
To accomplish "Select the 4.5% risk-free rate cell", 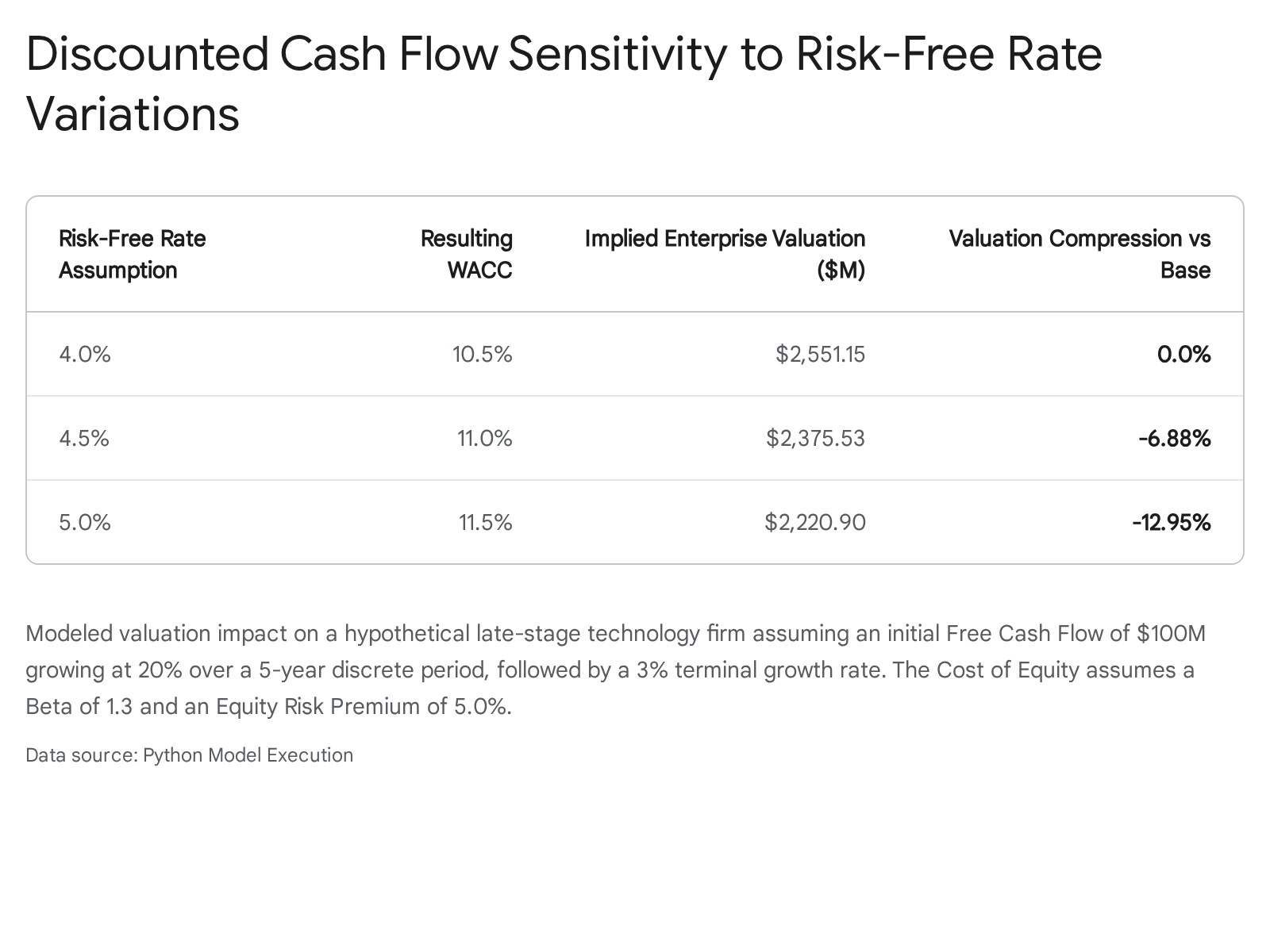I will (x=84, y=438).
